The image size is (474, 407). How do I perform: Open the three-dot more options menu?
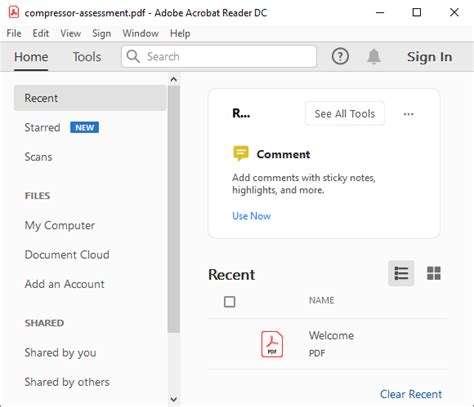[408, 114]
